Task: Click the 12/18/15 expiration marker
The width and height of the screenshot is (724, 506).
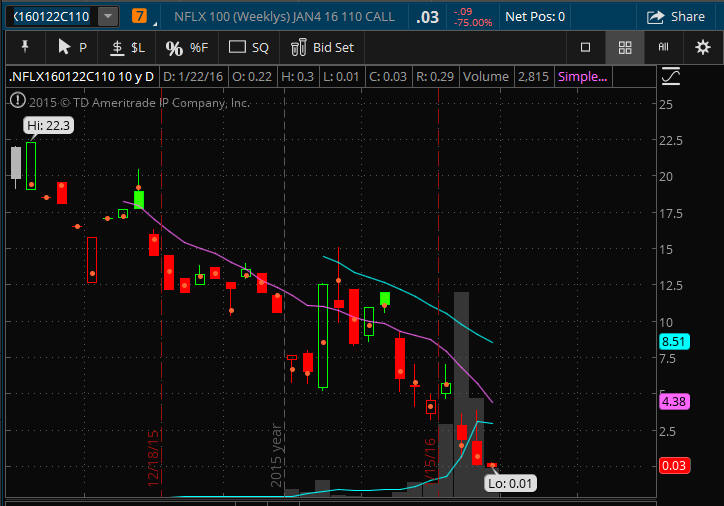Action: click(153, 458)
